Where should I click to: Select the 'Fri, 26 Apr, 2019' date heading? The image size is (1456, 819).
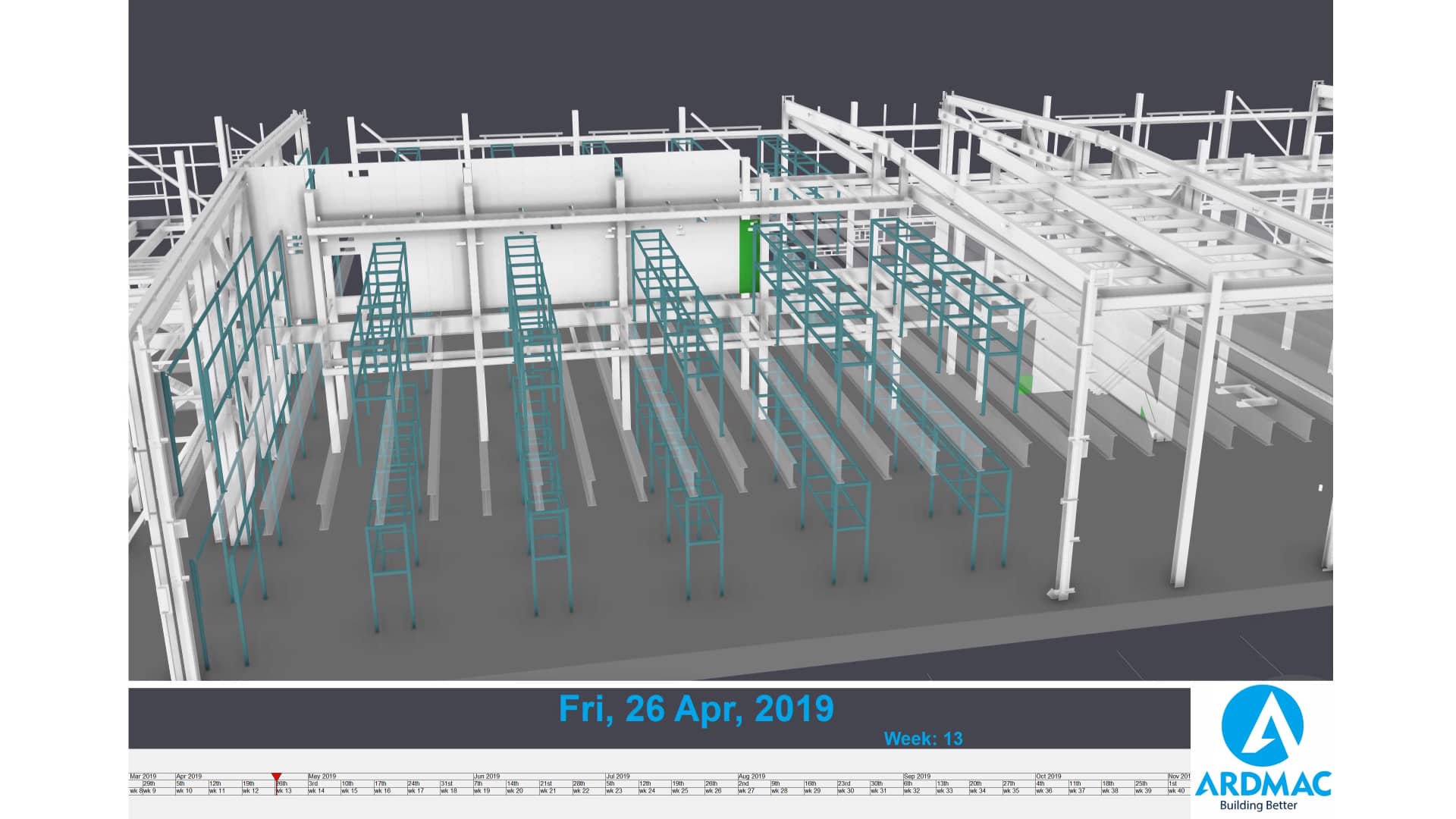696,708
